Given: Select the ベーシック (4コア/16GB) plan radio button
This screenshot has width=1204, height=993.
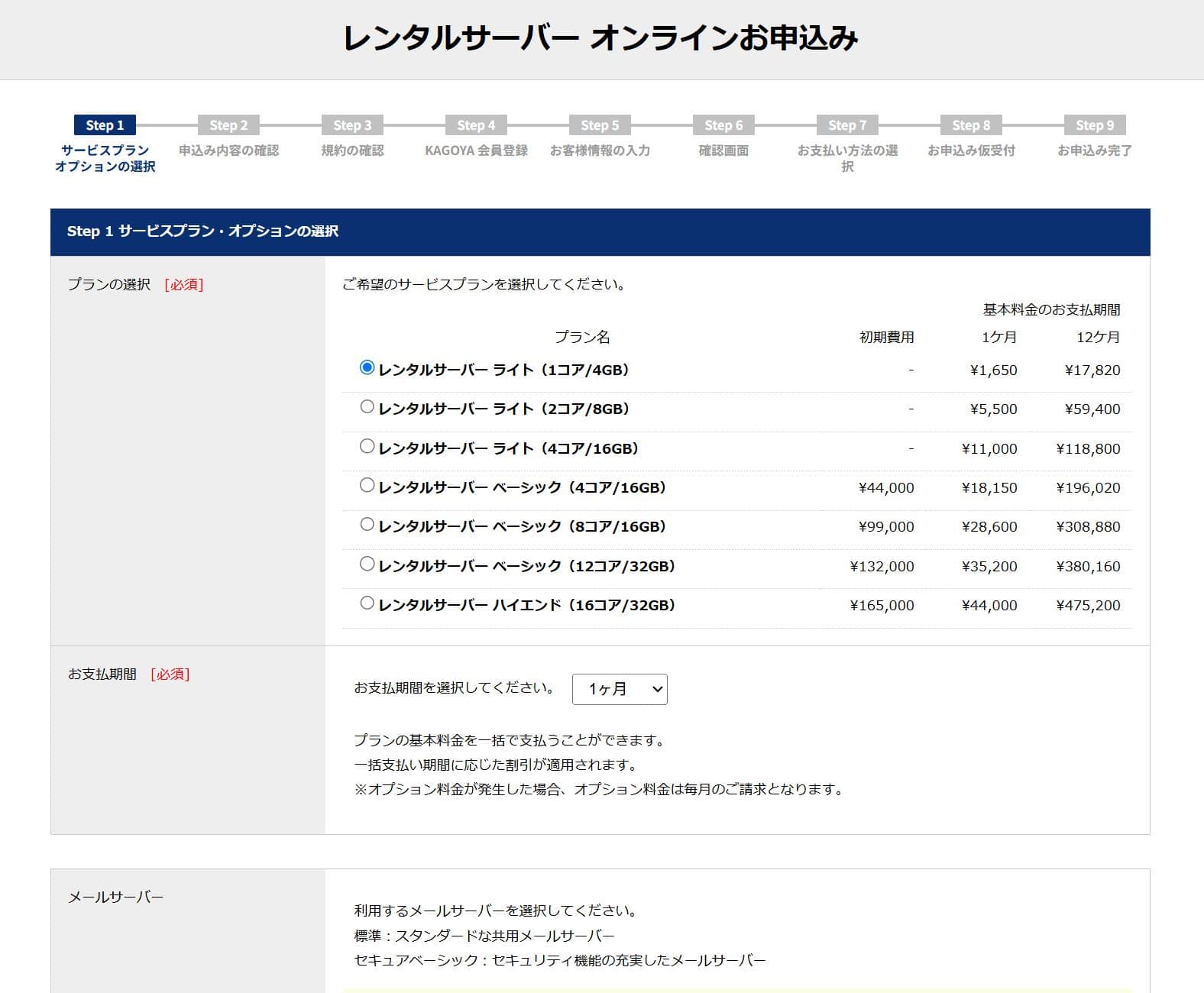Looking at the screenshot, I should coord(367,485).
